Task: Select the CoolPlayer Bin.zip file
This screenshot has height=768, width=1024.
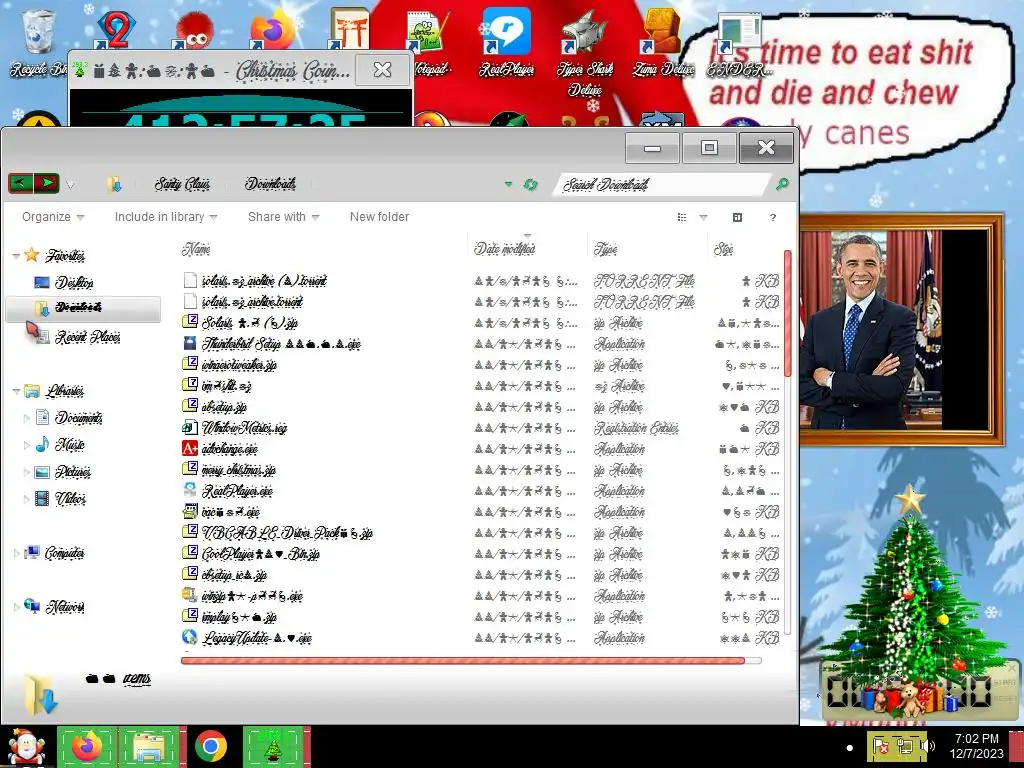Action: [x=261, y=554]
